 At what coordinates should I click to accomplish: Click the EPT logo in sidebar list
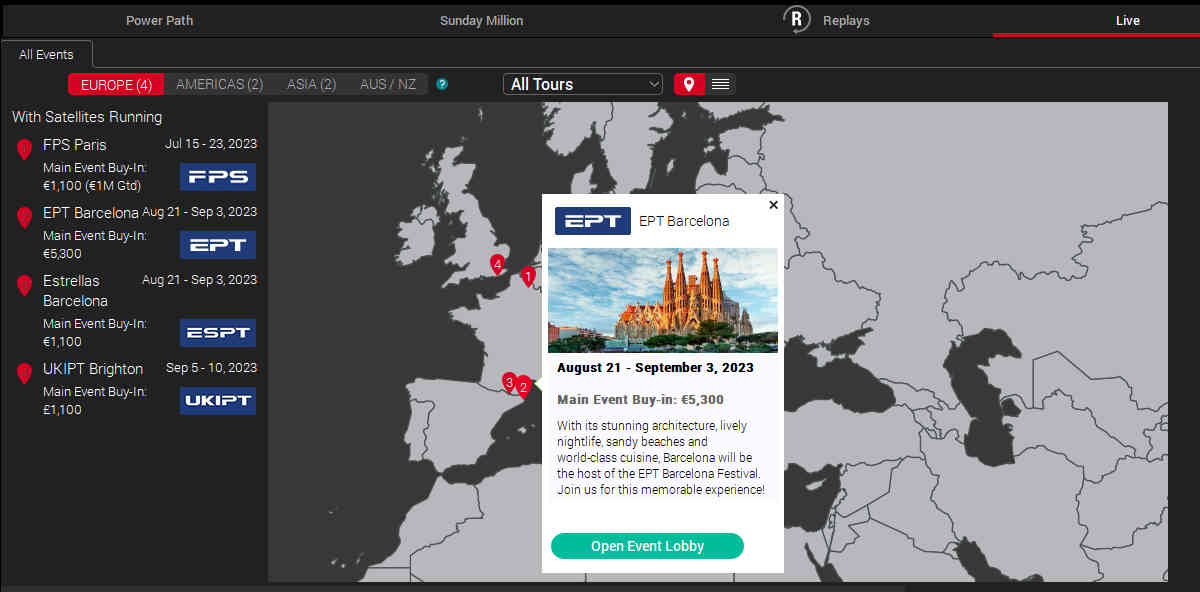(x=218, y=245)
